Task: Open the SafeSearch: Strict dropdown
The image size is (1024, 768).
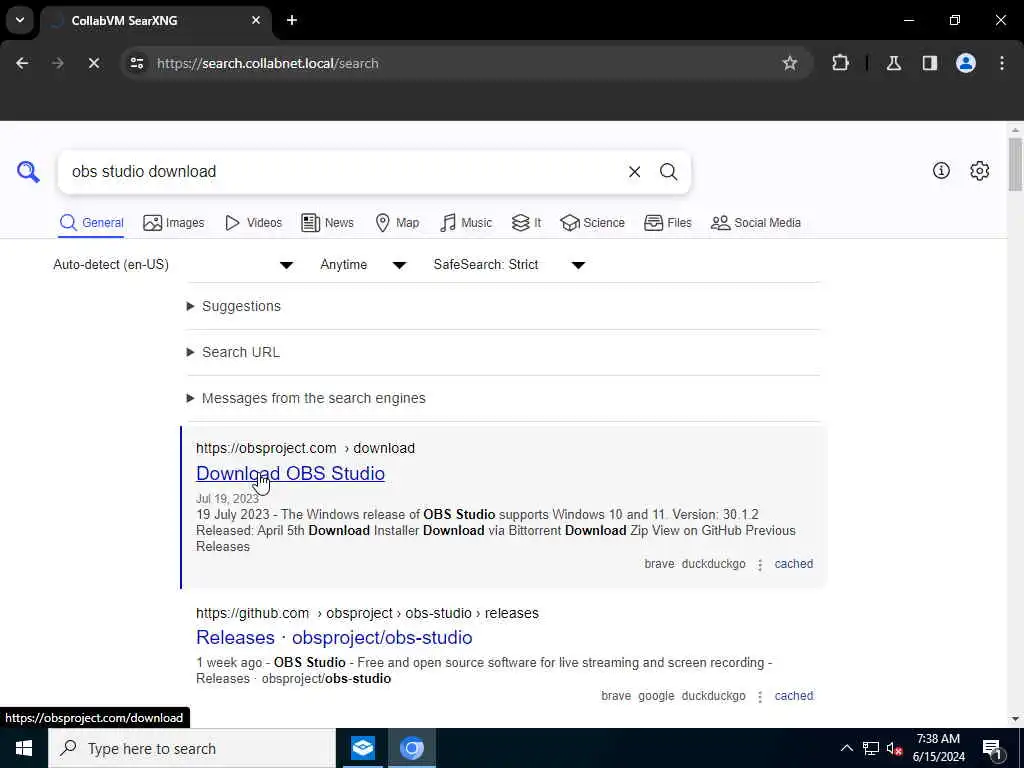Action: (x=509, y=264)
